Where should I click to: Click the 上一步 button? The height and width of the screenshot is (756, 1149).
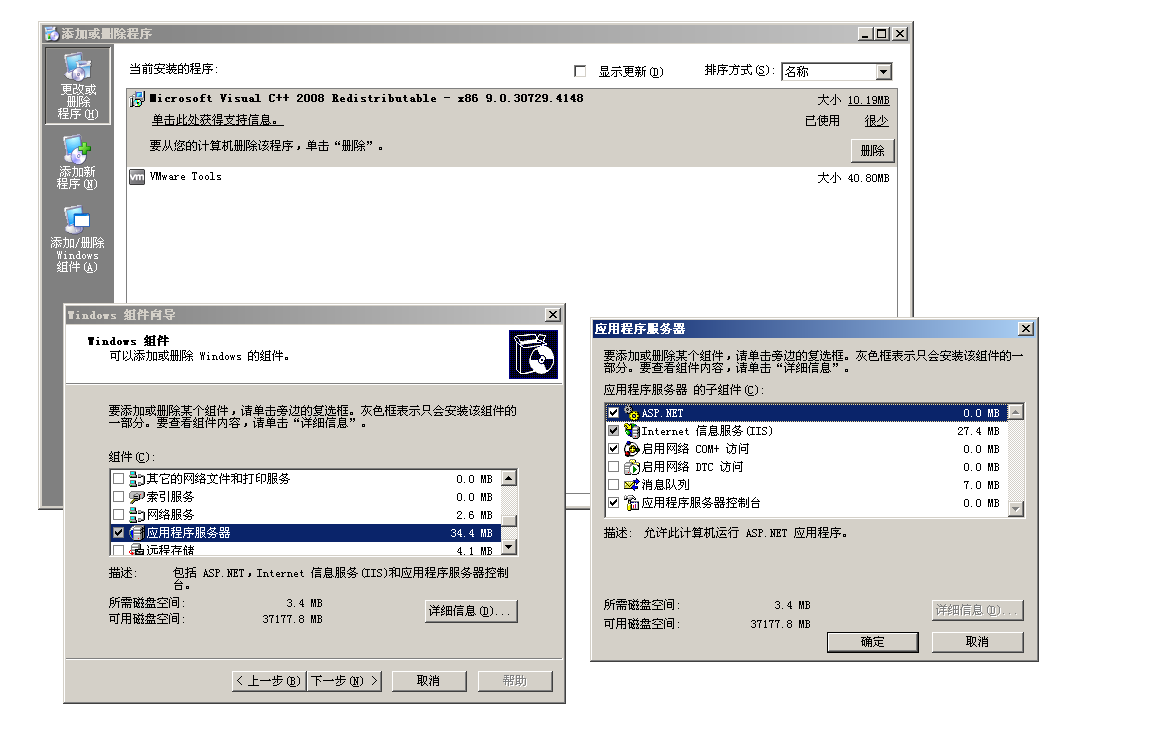pyautogui.click(x=268, y=681)
